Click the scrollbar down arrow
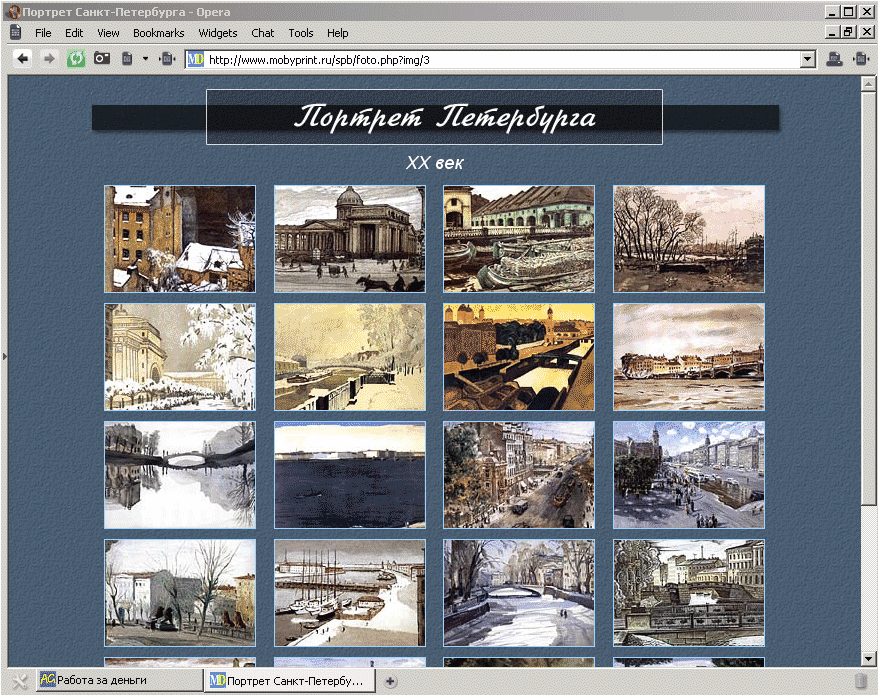The height and width of the screenshot is (695, 878). 868,659
